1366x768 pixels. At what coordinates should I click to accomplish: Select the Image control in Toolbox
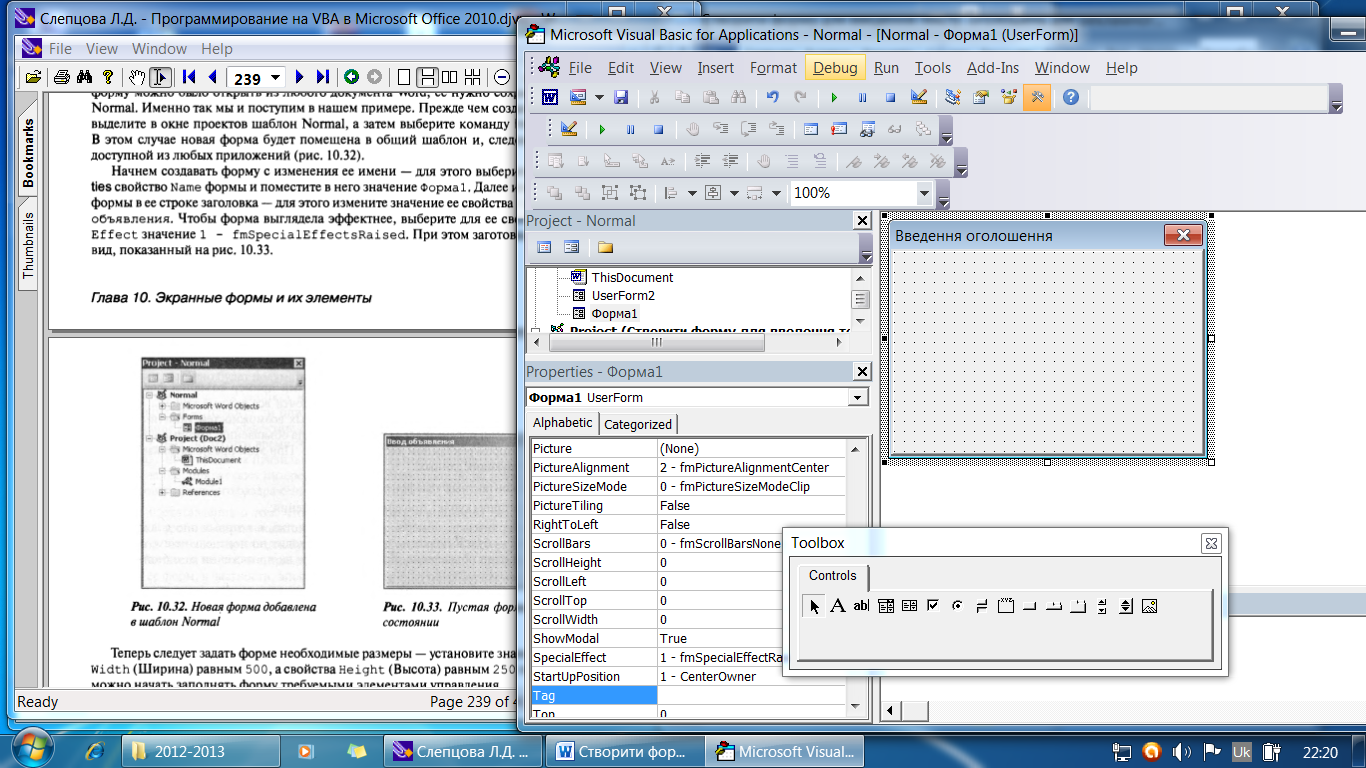[x=1149, y=605]
